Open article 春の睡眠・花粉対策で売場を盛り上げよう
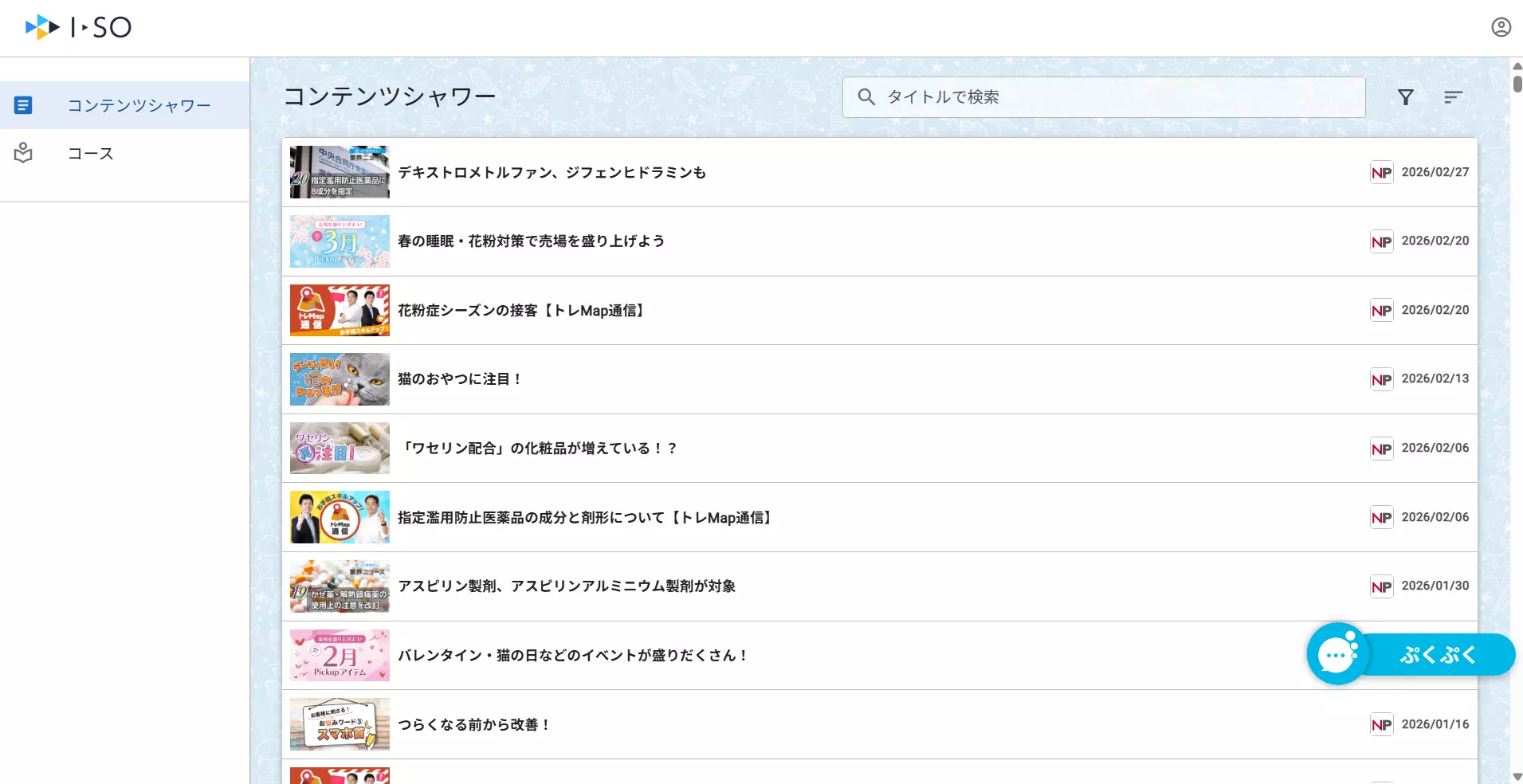Image resolution: width=1523 pixels, height=784 pixels. point(530,241)
